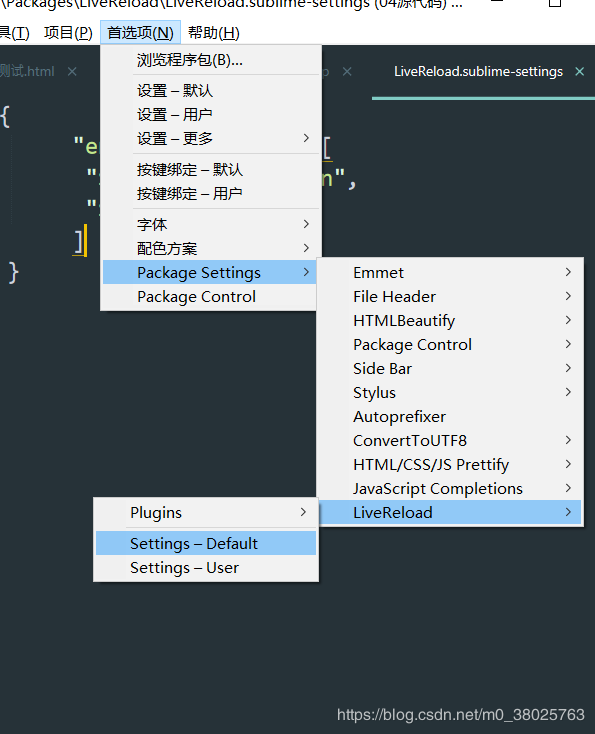Switch to LiveReload.sublime-settings tab
The image size is (595, 734).
click(x=478, y=71)
